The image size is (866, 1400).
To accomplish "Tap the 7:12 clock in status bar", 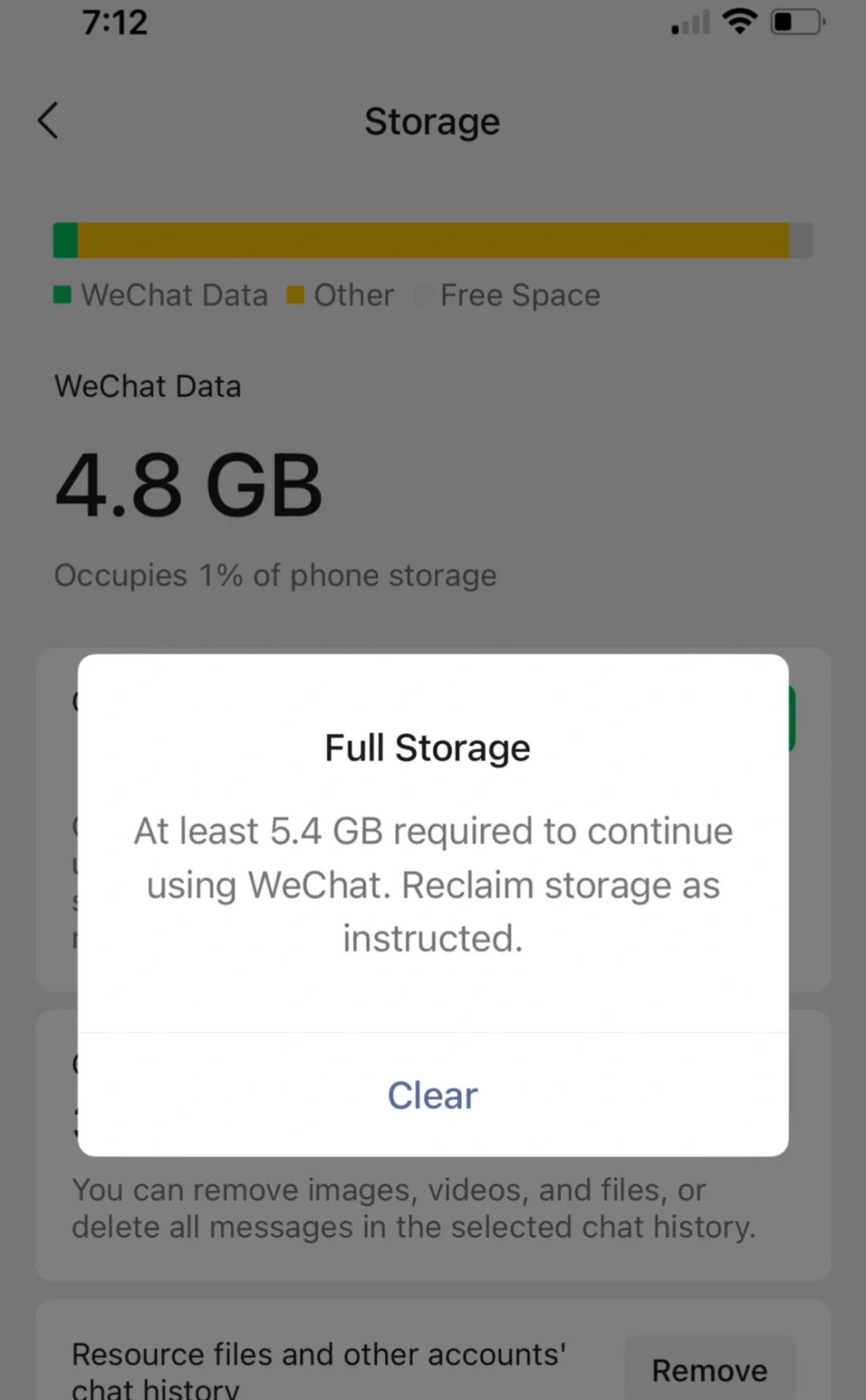I will [x=115, y=22].
